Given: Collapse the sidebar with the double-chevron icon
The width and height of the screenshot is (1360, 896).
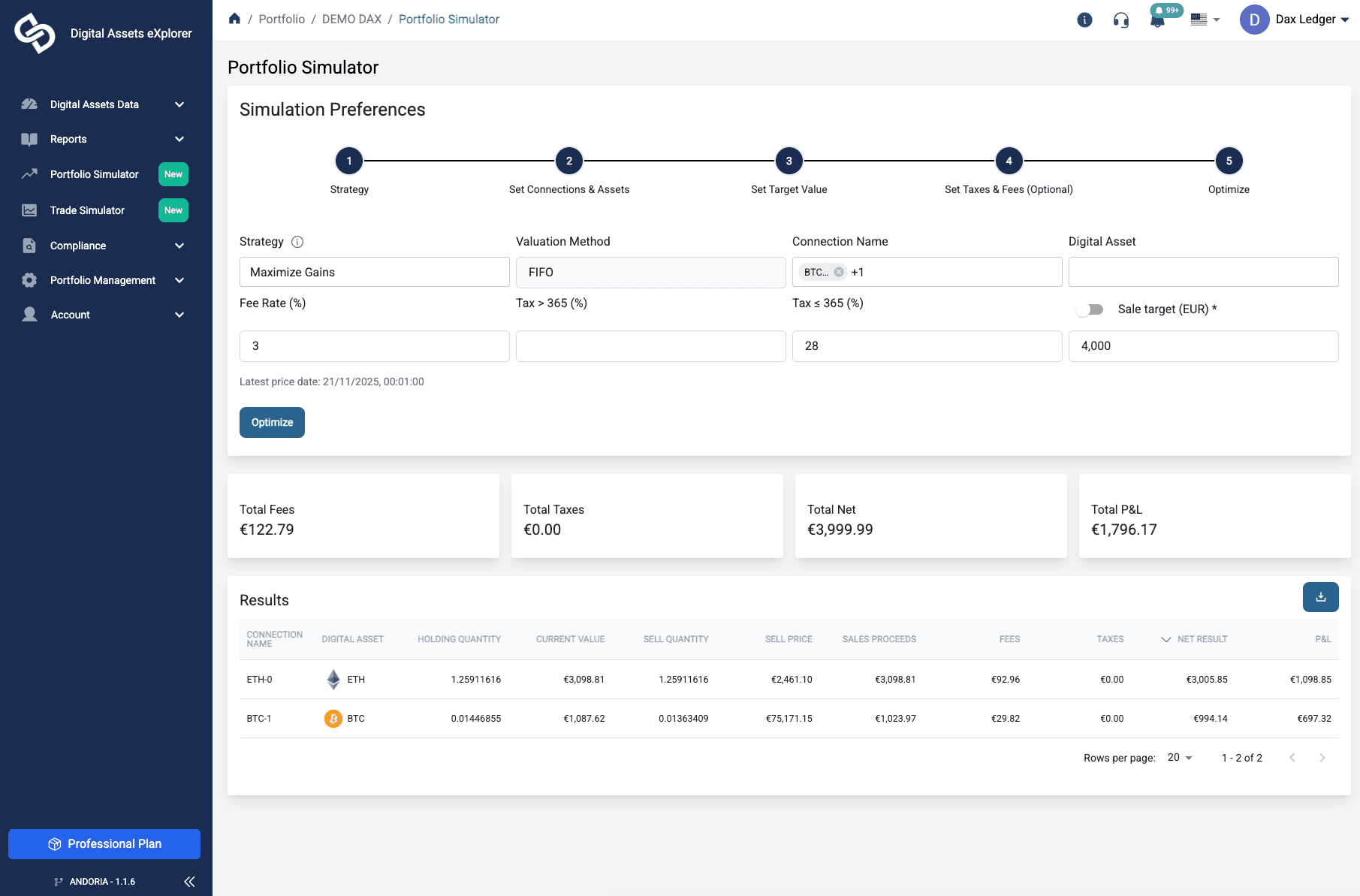Looking at the screenshot, I should [x=189, y=881].
